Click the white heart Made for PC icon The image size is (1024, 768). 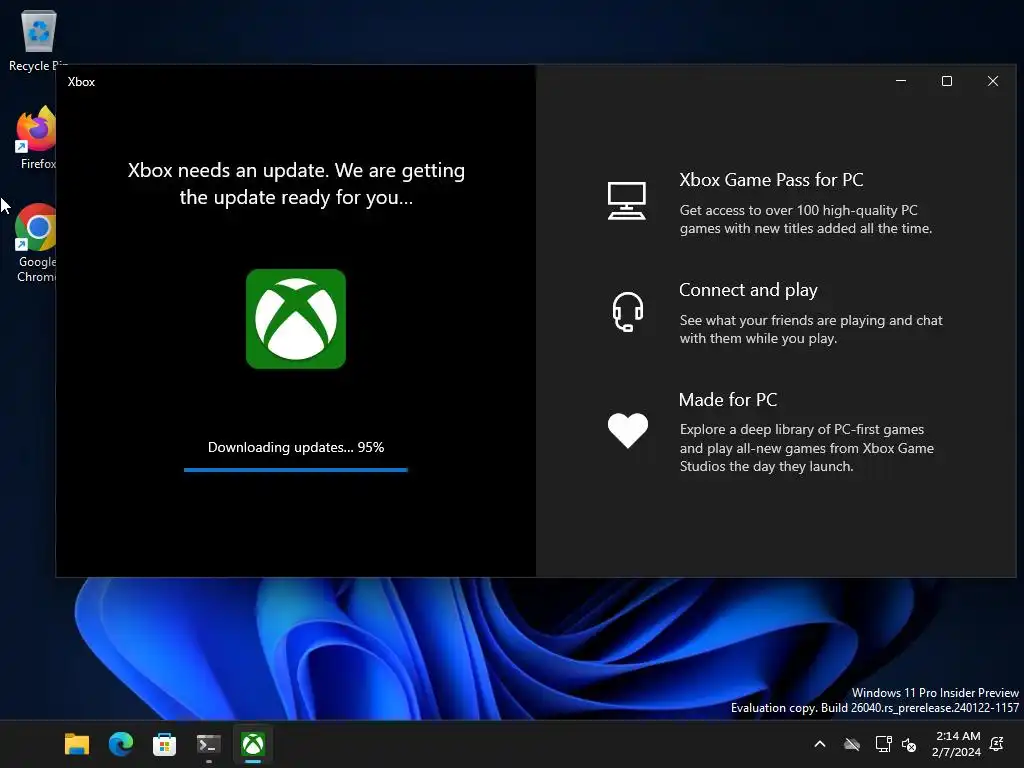[x=628, y=430]
